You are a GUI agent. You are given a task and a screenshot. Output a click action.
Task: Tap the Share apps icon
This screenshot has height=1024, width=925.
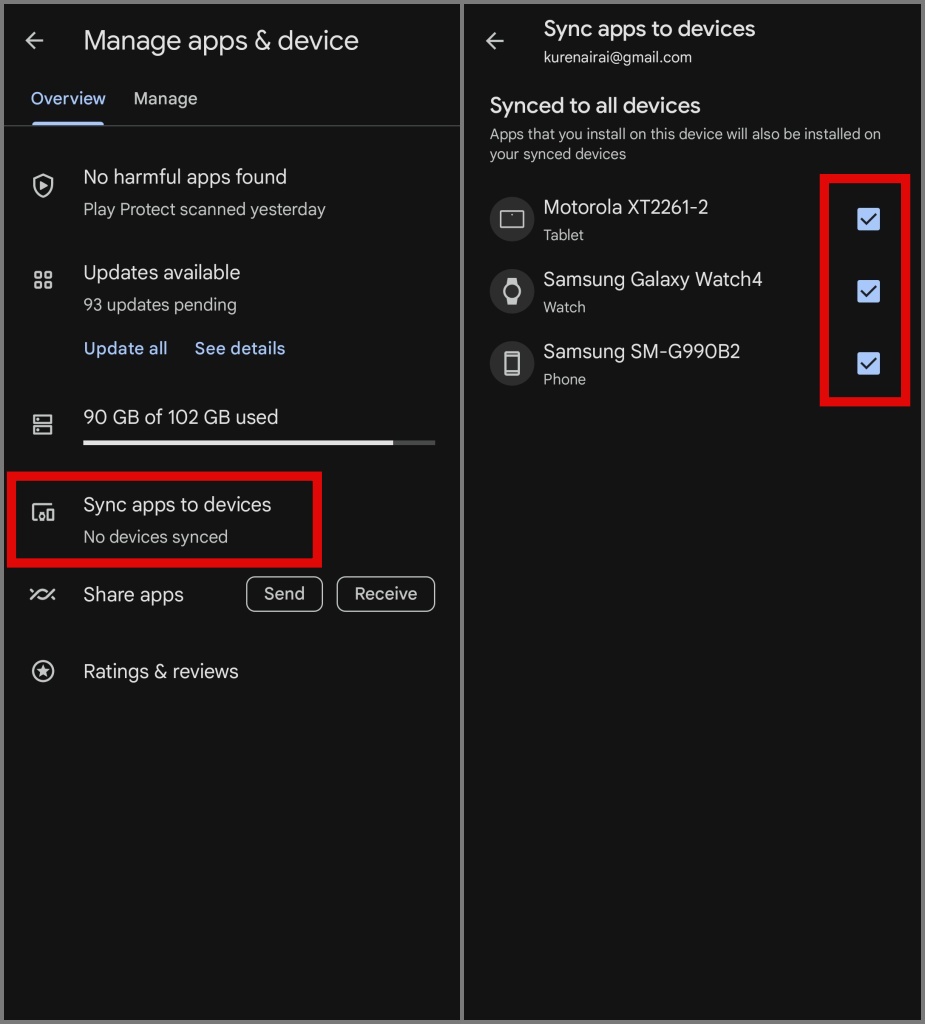point(43,594)
